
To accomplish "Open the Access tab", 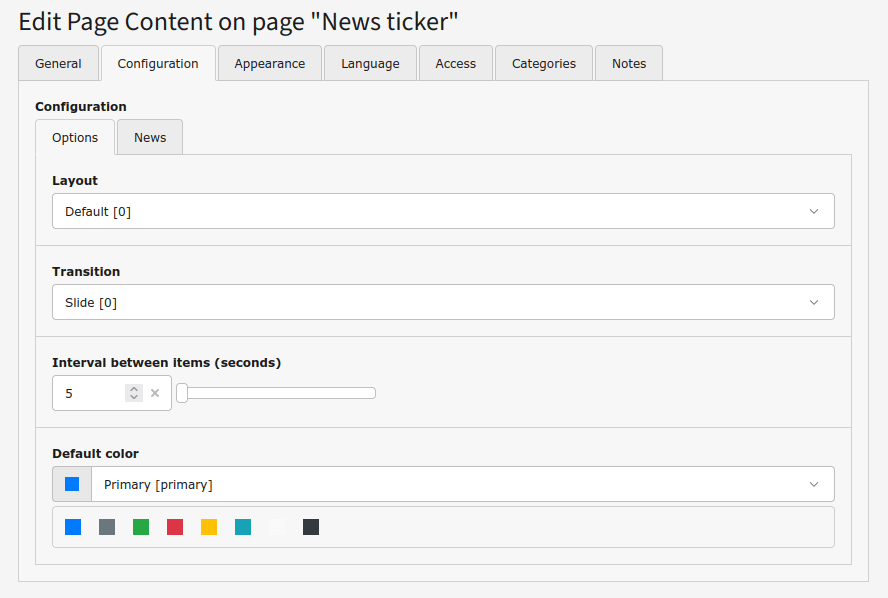I will pos(455,63).
